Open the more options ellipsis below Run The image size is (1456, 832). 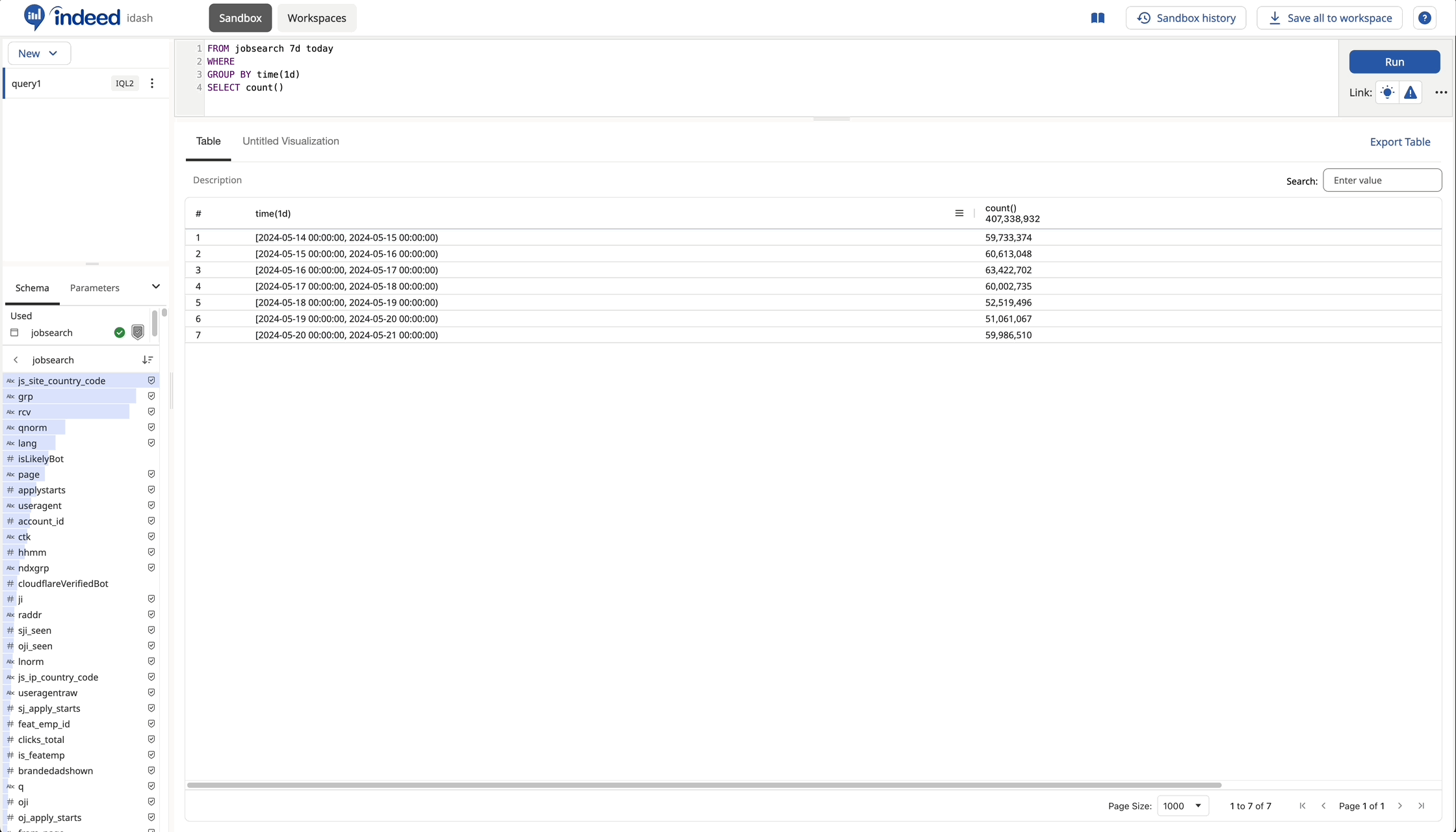click(x=1440, y=92)
